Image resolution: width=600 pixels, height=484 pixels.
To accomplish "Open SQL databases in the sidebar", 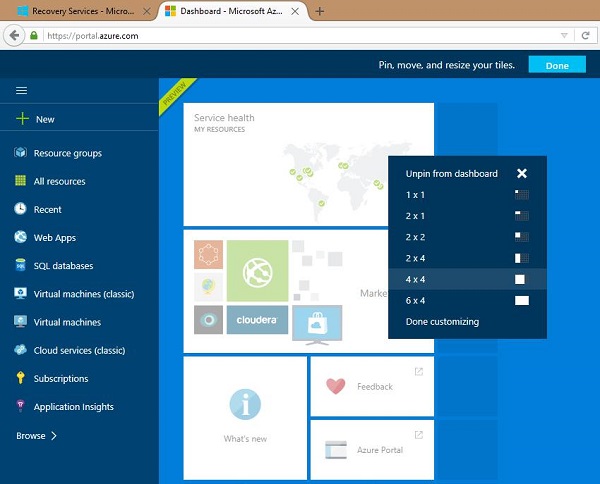I will [63, 266].
